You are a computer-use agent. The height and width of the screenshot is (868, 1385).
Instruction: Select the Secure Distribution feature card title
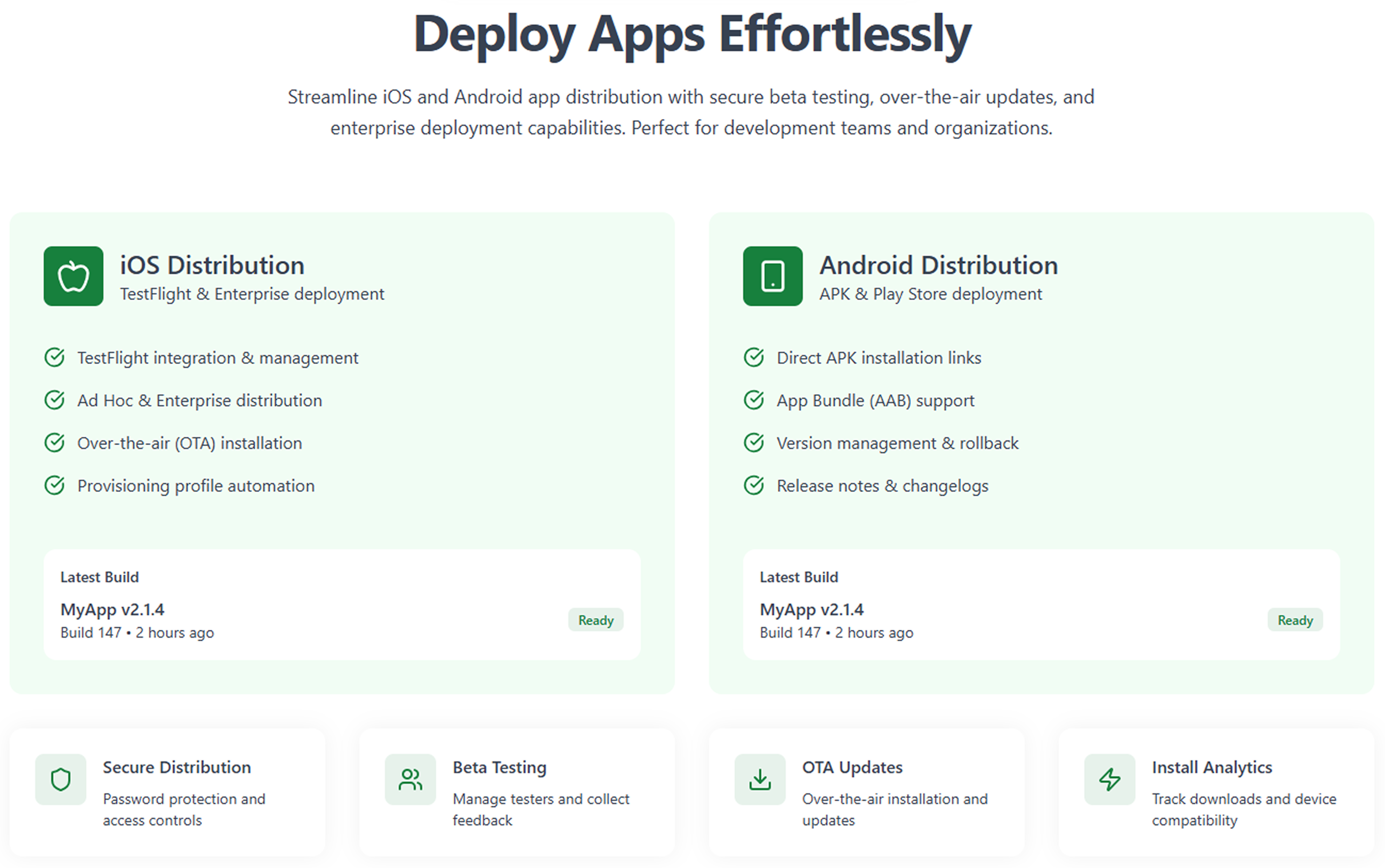point(177,767)
